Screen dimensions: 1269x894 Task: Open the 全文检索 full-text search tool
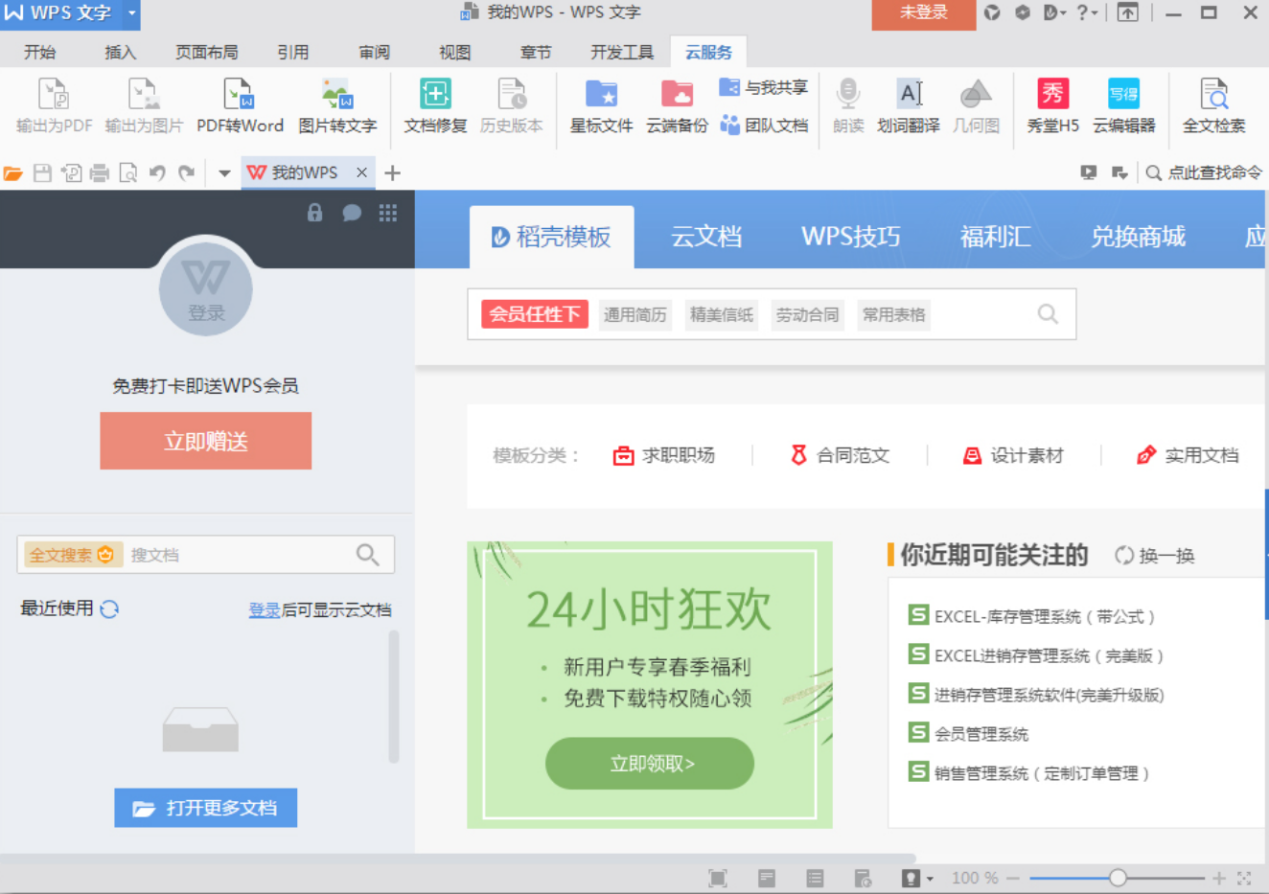(x=1213, y=107)
